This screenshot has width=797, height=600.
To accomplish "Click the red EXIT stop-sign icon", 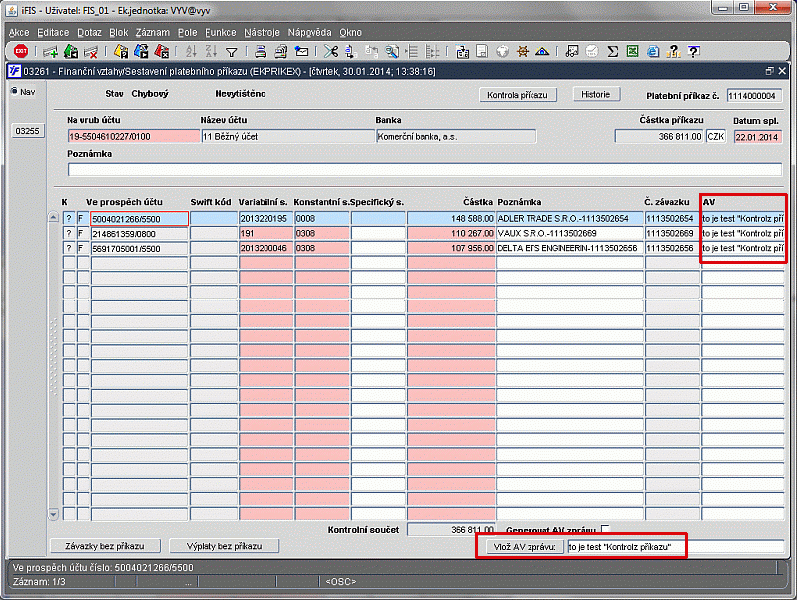I will 21,51.
